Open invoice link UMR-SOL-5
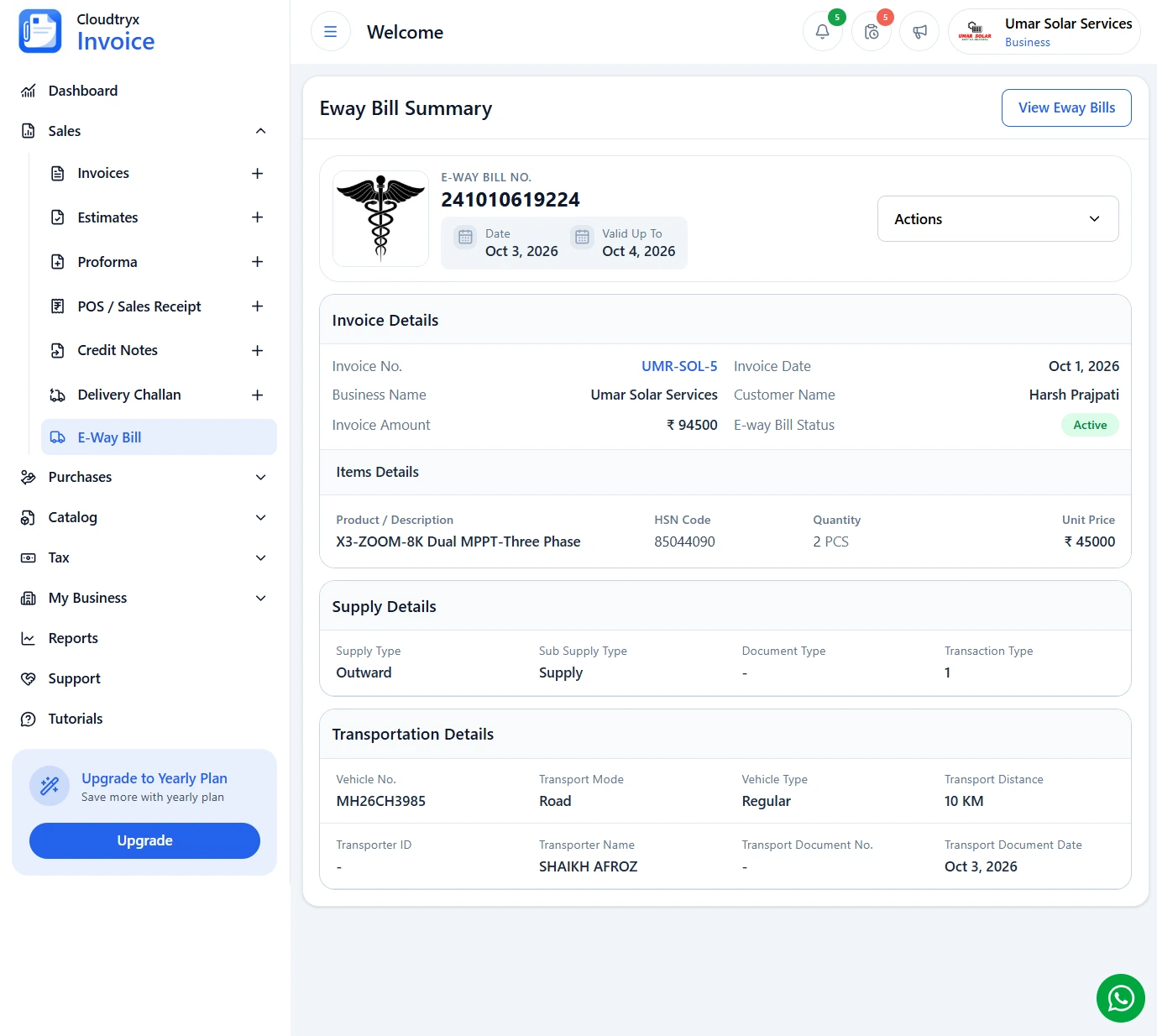Image resolution: width=1157 pixels, height=1036 pixels. coord(679,366)
